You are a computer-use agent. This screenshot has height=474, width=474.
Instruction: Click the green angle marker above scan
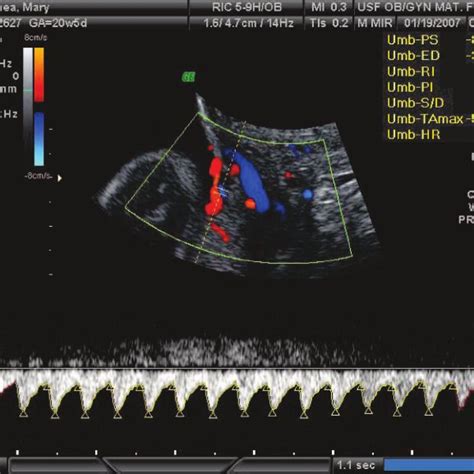(x=188, y=77)
